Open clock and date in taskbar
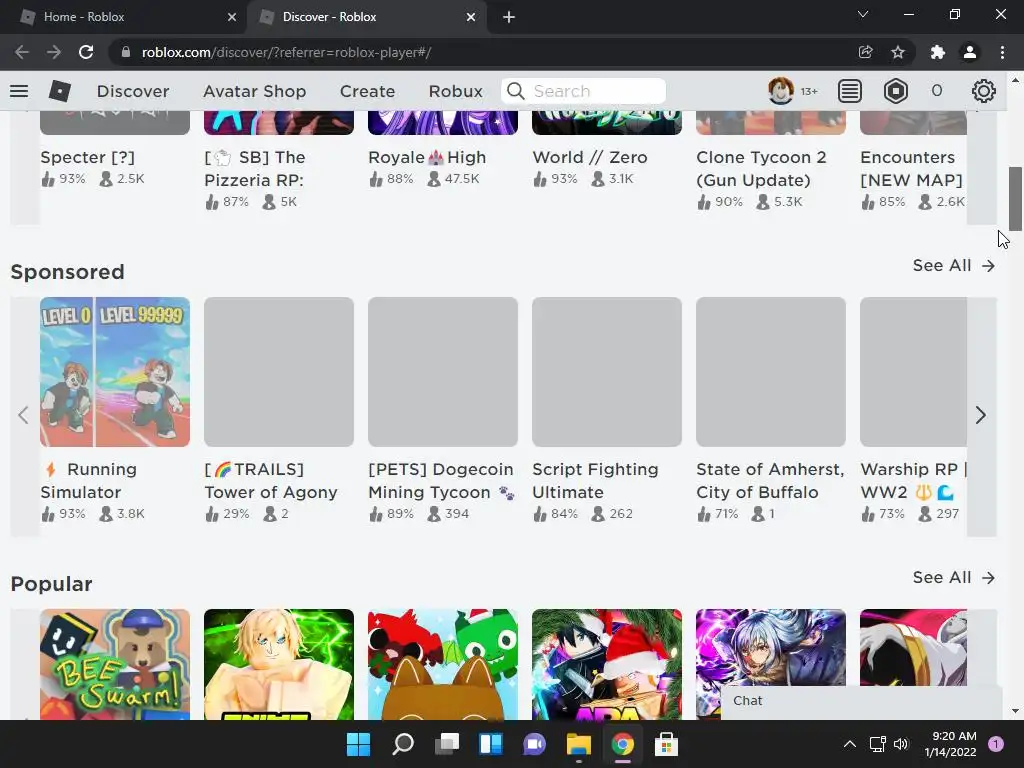 coord(950,744)
